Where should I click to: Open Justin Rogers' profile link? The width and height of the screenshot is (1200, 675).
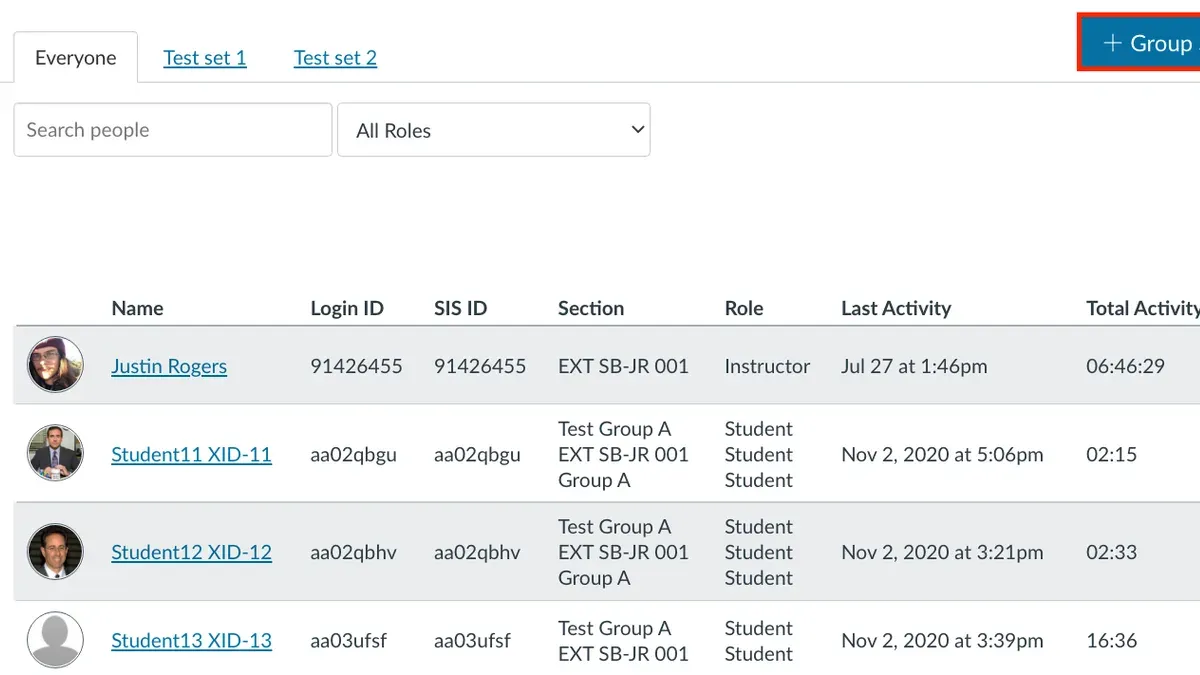[x=169, y=366]
